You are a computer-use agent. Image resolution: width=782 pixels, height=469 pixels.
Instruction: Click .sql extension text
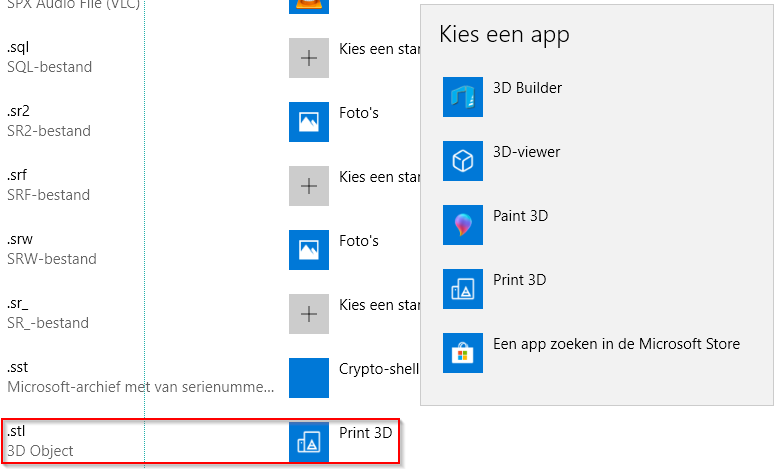click(x=18, y=47)
